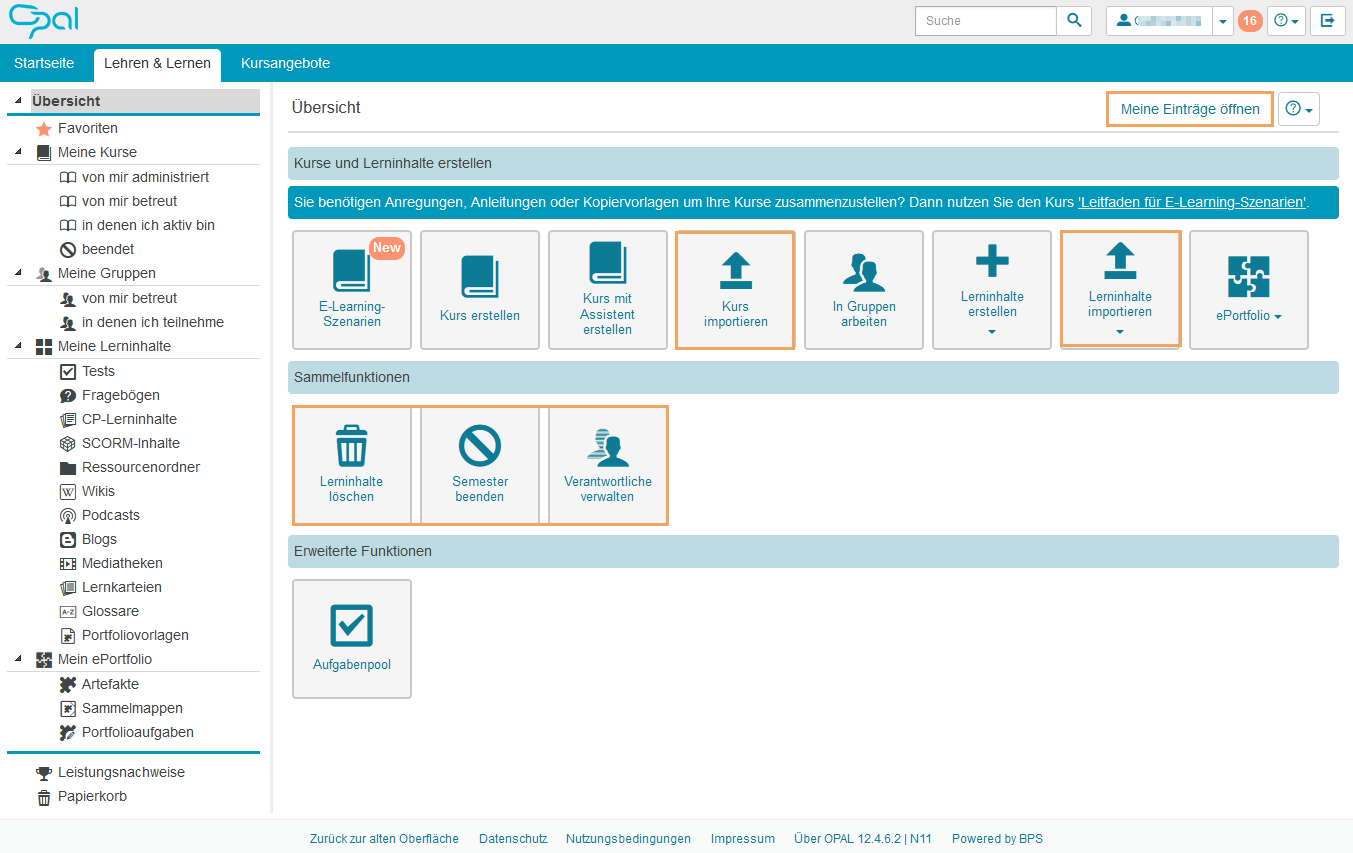Collapse the Meine Kurse tree node
Image resolution: width=1353 pixels, height=853 pixels.
coord(18,152)
